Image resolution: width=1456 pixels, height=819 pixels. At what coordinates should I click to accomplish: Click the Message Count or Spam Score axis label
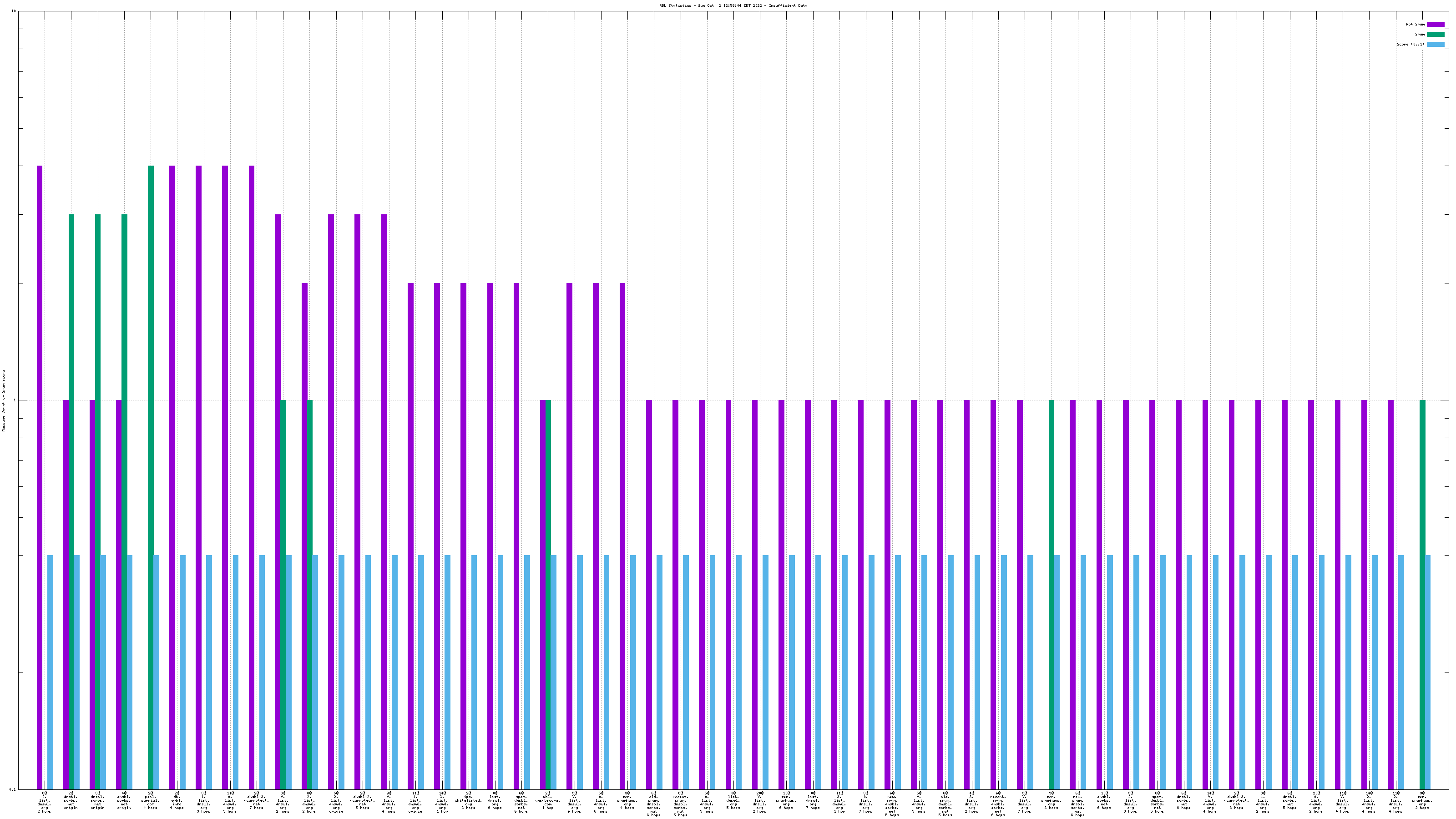3,401
